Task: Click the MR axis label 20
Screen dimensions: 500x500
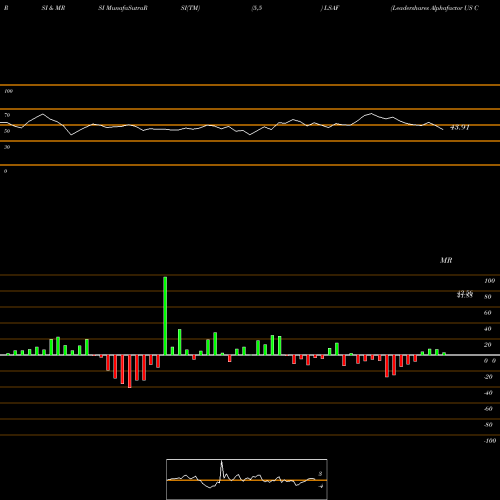Action: point(488,345)
